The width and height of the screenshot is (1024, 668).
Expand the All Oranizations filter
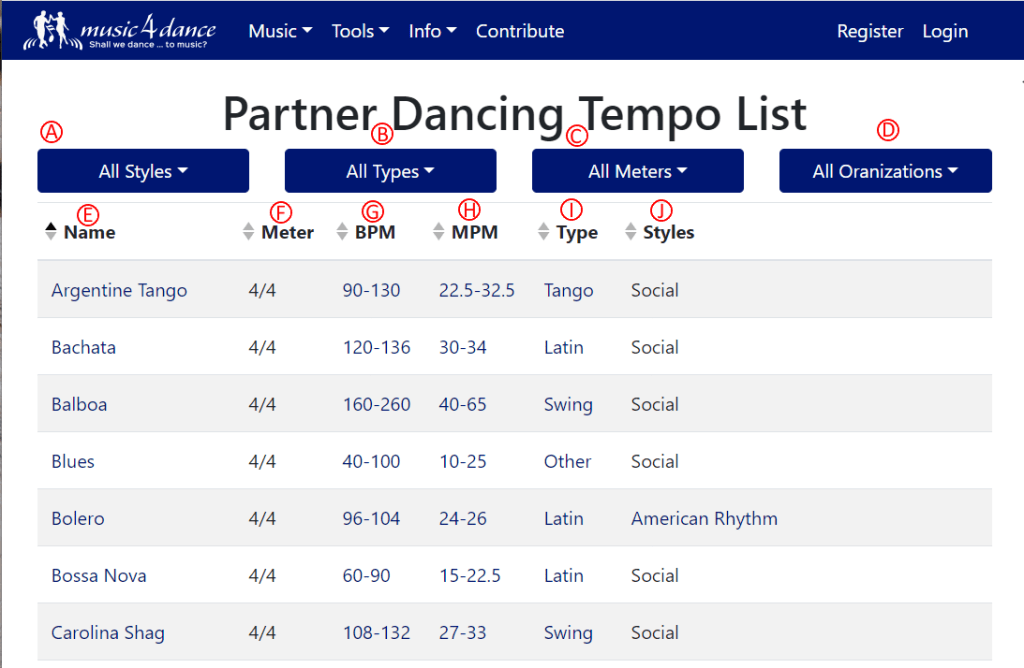(885, 171)
